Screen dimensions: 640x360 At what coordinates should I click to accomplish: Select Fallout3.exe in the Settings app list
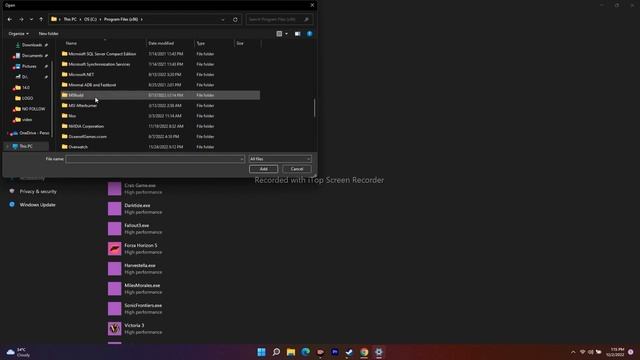(x=137, y=225)
